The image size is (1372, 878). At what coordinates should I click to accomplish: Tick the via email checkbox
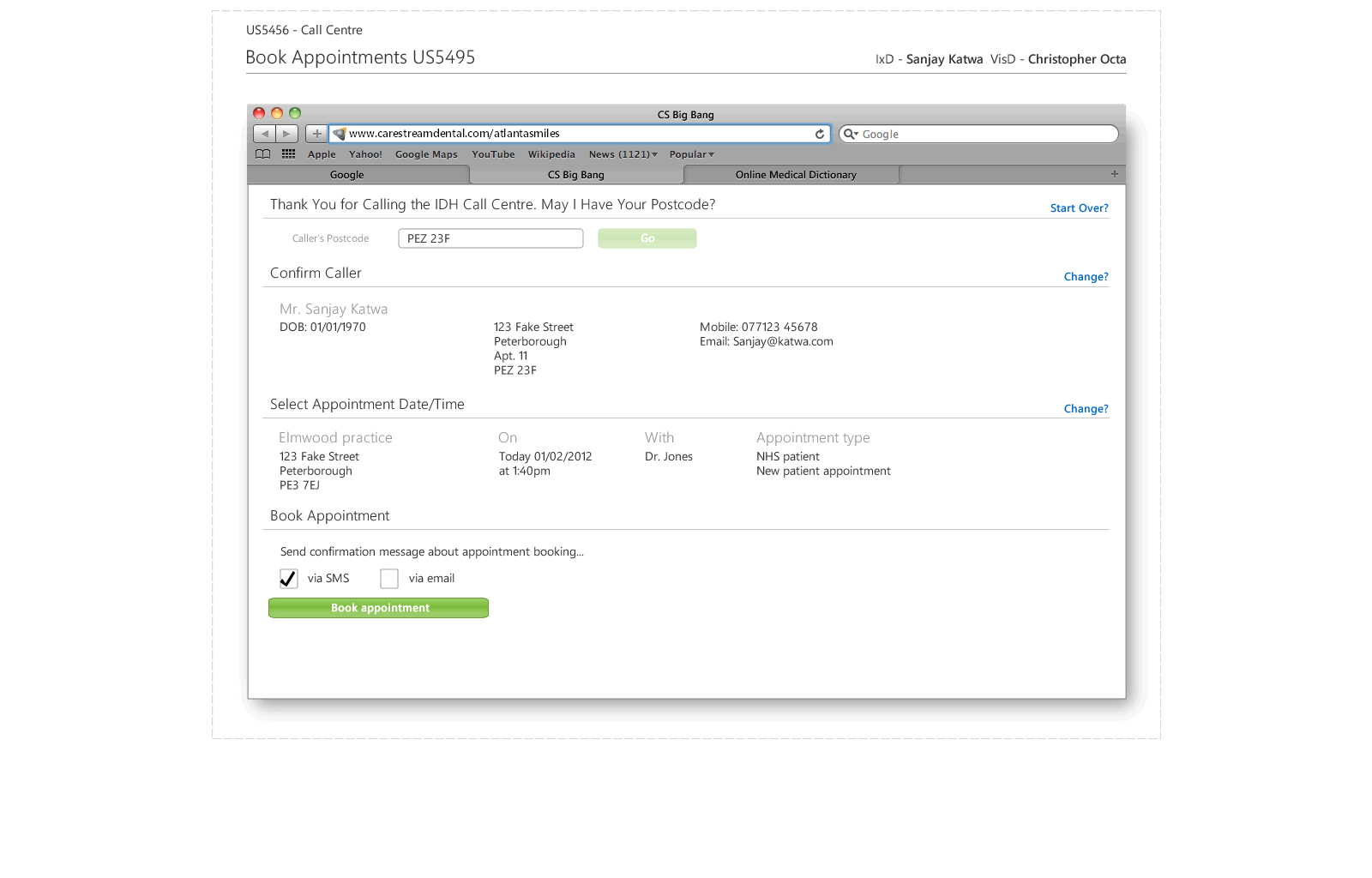389,579
